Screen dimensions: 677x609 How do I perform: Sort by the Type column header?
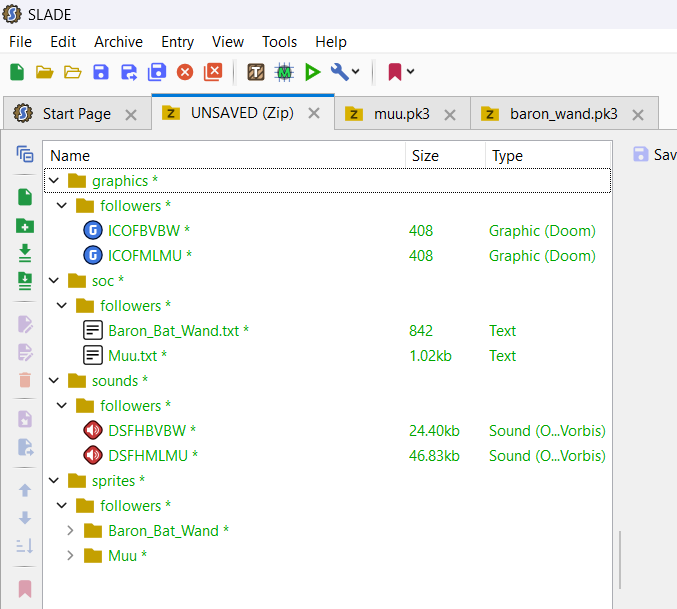[x=548, y=155]
